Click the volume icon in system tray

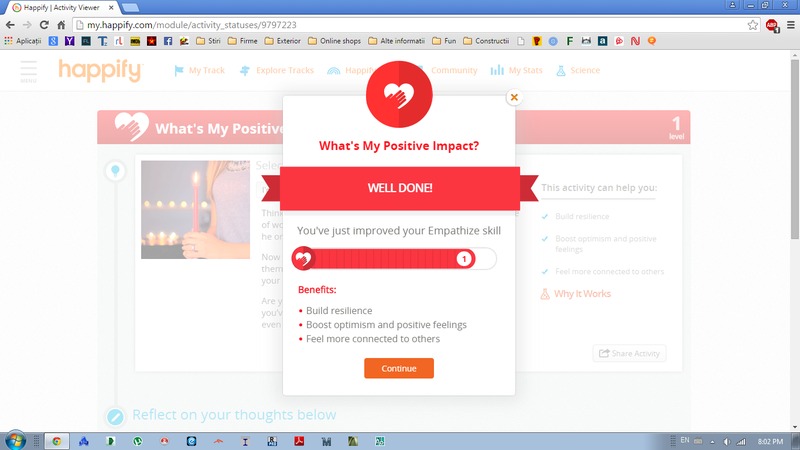(727, 441)
